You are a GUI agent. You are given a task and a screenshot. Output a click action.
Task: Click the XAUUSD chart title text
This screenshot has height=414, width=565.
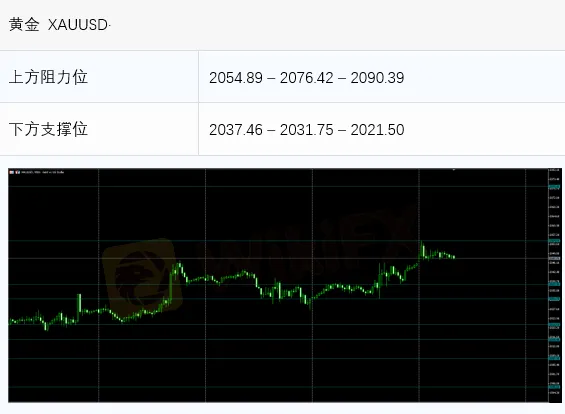pyautogui.click(x=43, y=172)
